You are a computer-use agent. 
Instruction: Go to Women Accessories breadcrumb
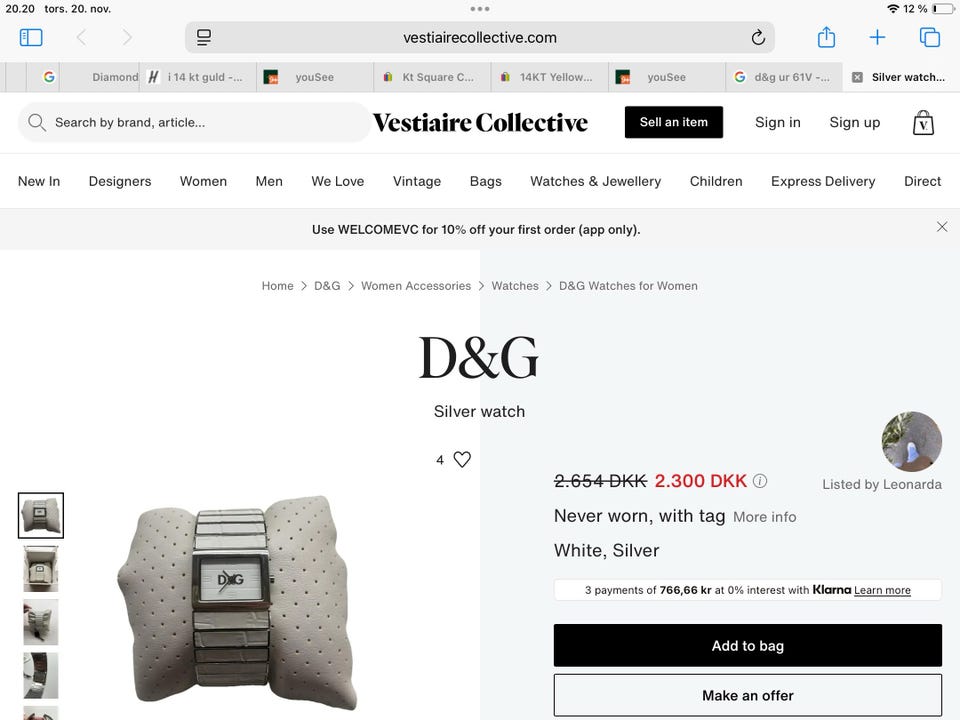coord(416,286)
